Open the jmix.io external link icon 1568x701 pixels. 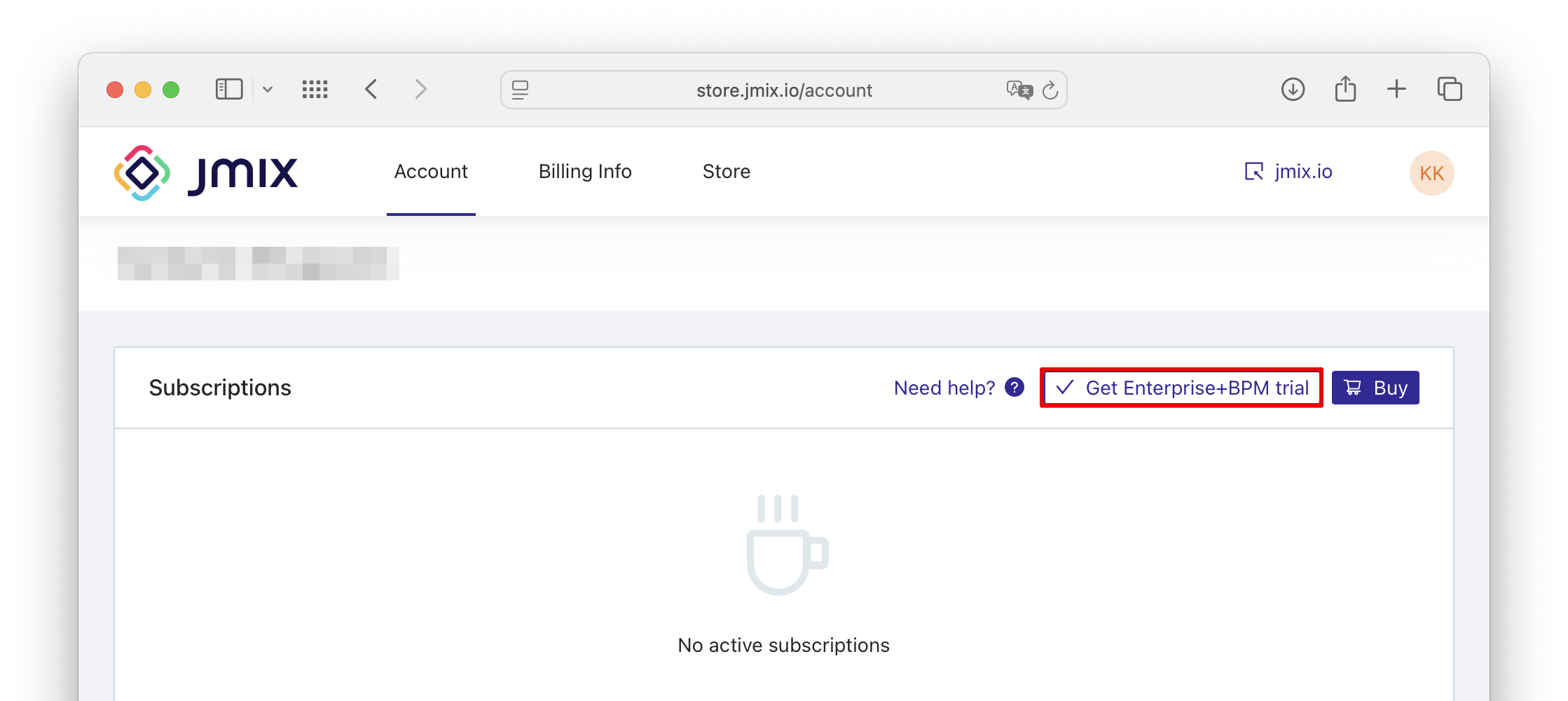1253,172
